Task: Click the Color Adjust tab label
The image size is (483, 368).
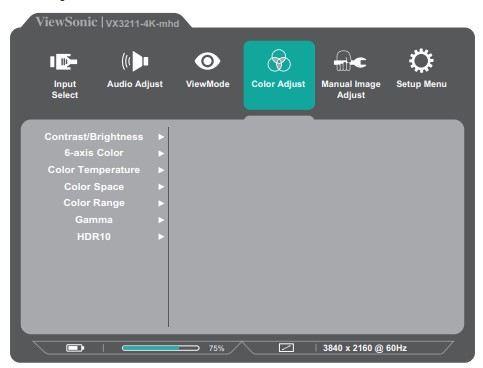Action: point(278,84)
